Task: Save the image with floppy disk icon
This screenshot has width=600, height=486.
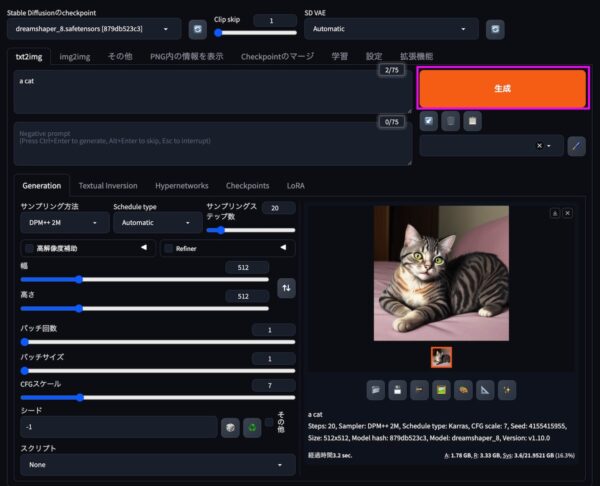Action: point(397,389)
